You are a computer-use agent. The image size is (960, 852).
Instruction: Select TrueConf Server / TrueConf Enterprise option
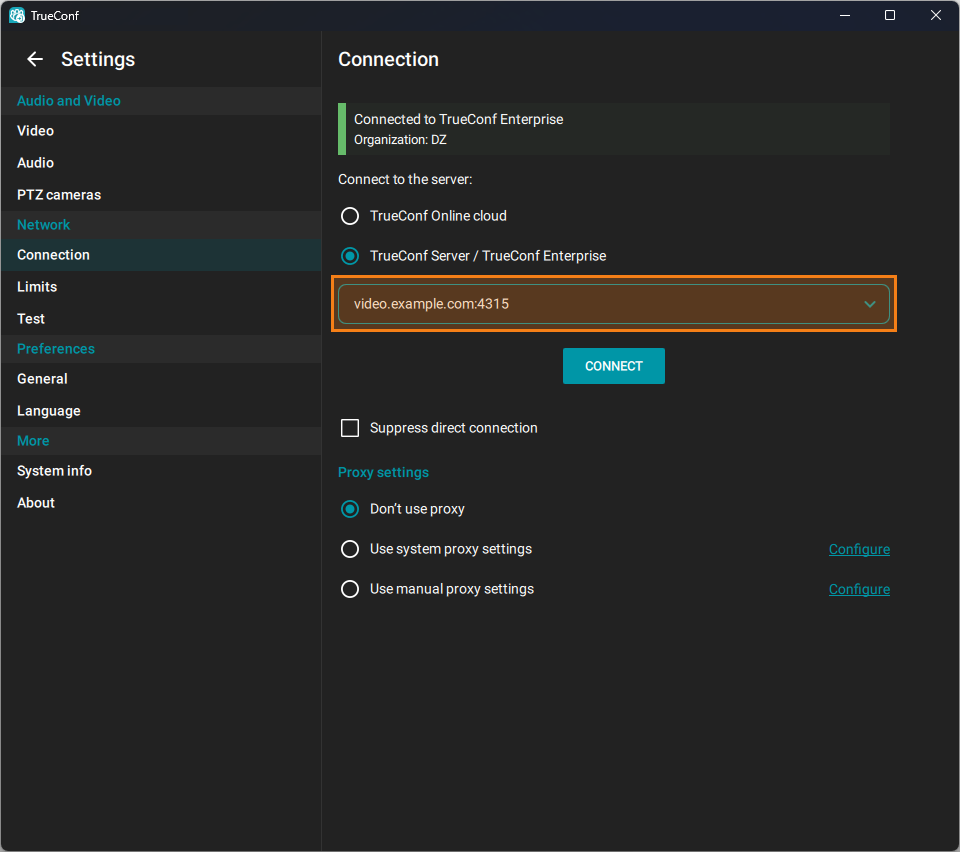[350, 256]
